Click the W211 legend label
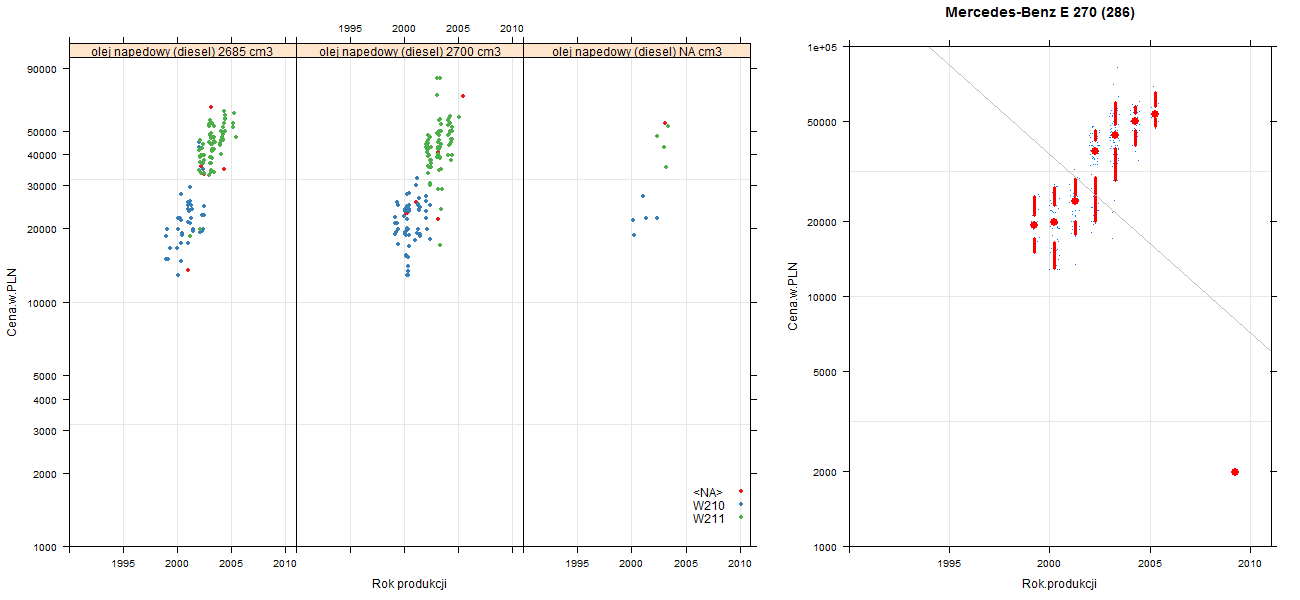 709,518
